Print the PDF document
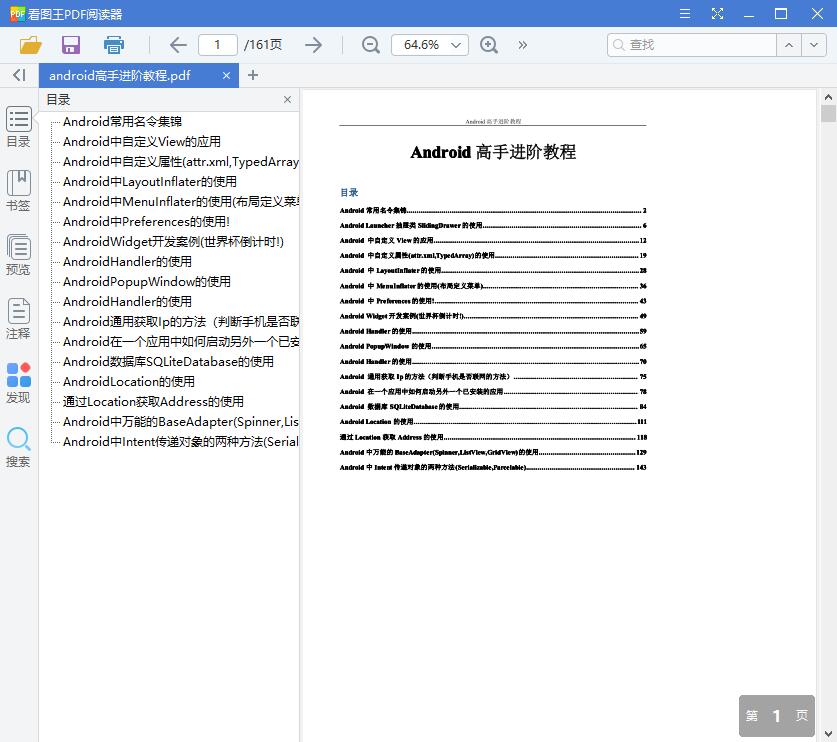Image resolution: width=837 pixels, height=742 pixels. 112,44
